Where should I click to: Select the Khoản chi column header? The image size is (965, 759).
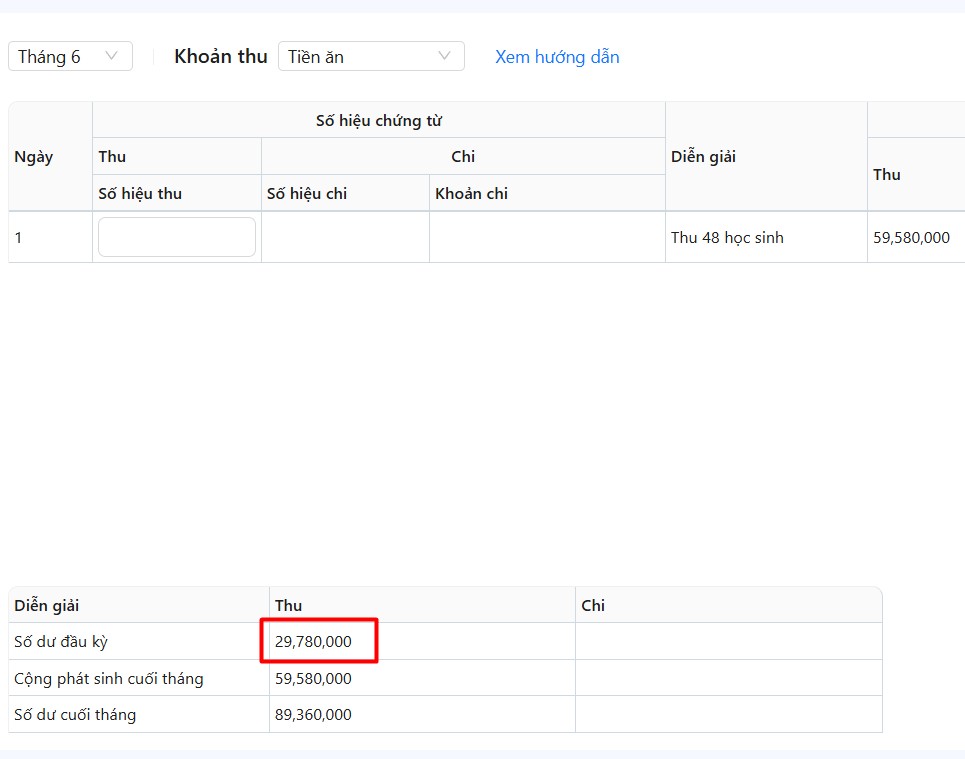[x=472, y=194]
